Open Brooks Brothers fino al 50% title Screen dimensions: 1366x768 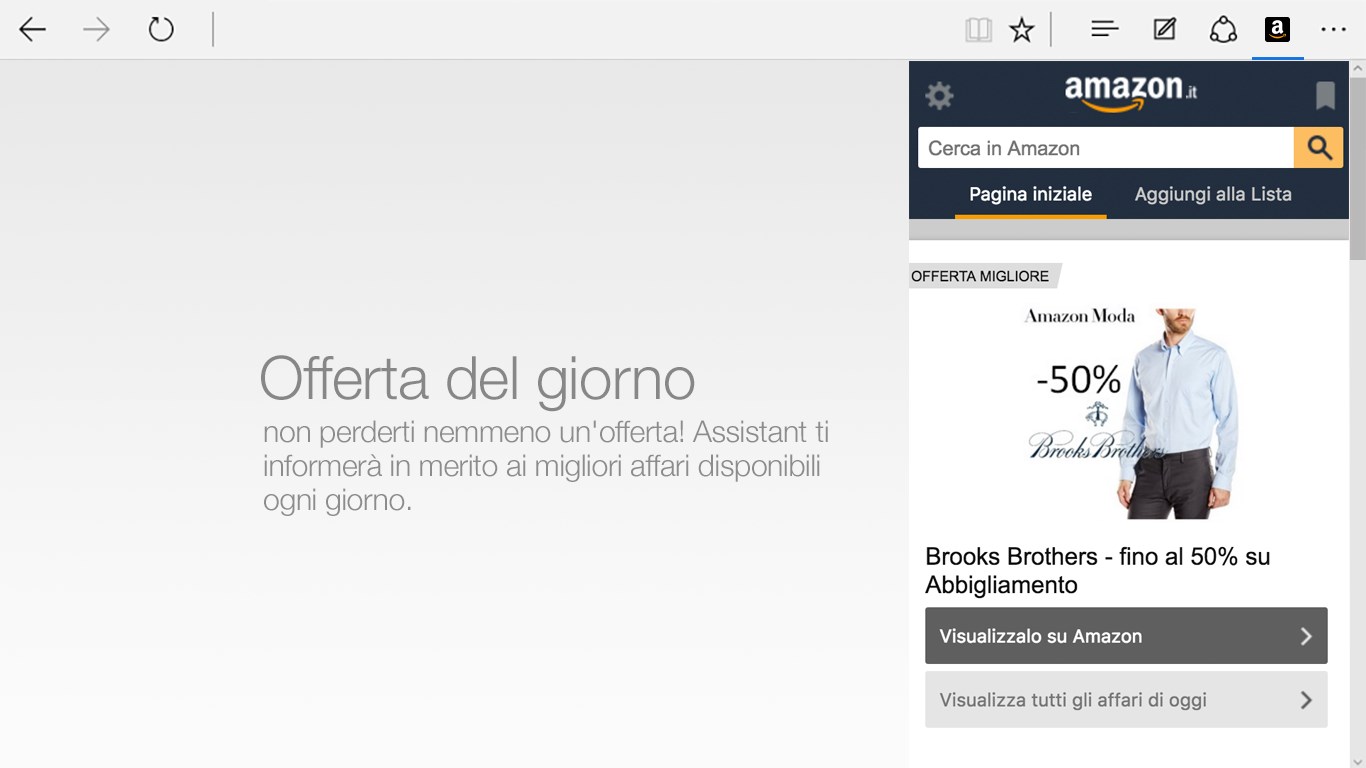click(x=1098, y=570)
